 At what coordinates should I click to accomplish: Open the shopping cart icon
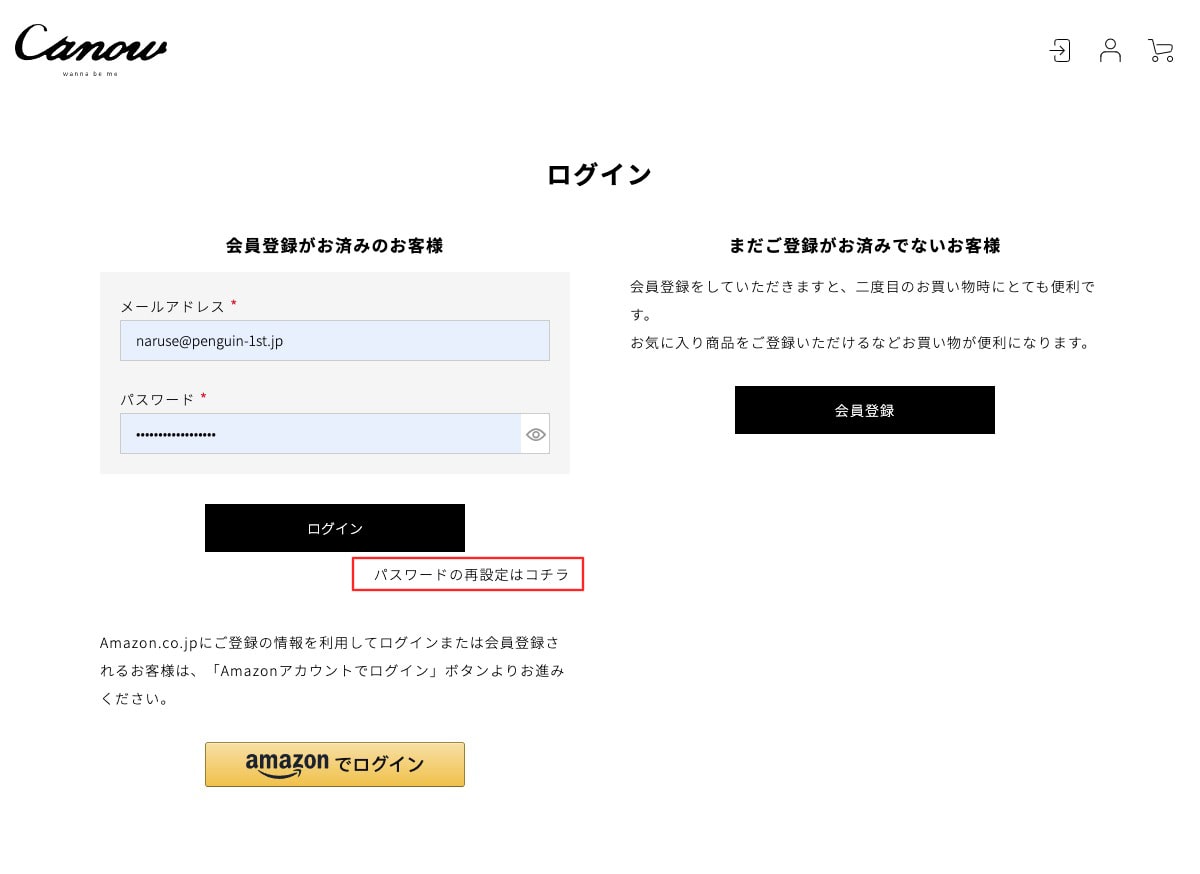pos(1161,50)
